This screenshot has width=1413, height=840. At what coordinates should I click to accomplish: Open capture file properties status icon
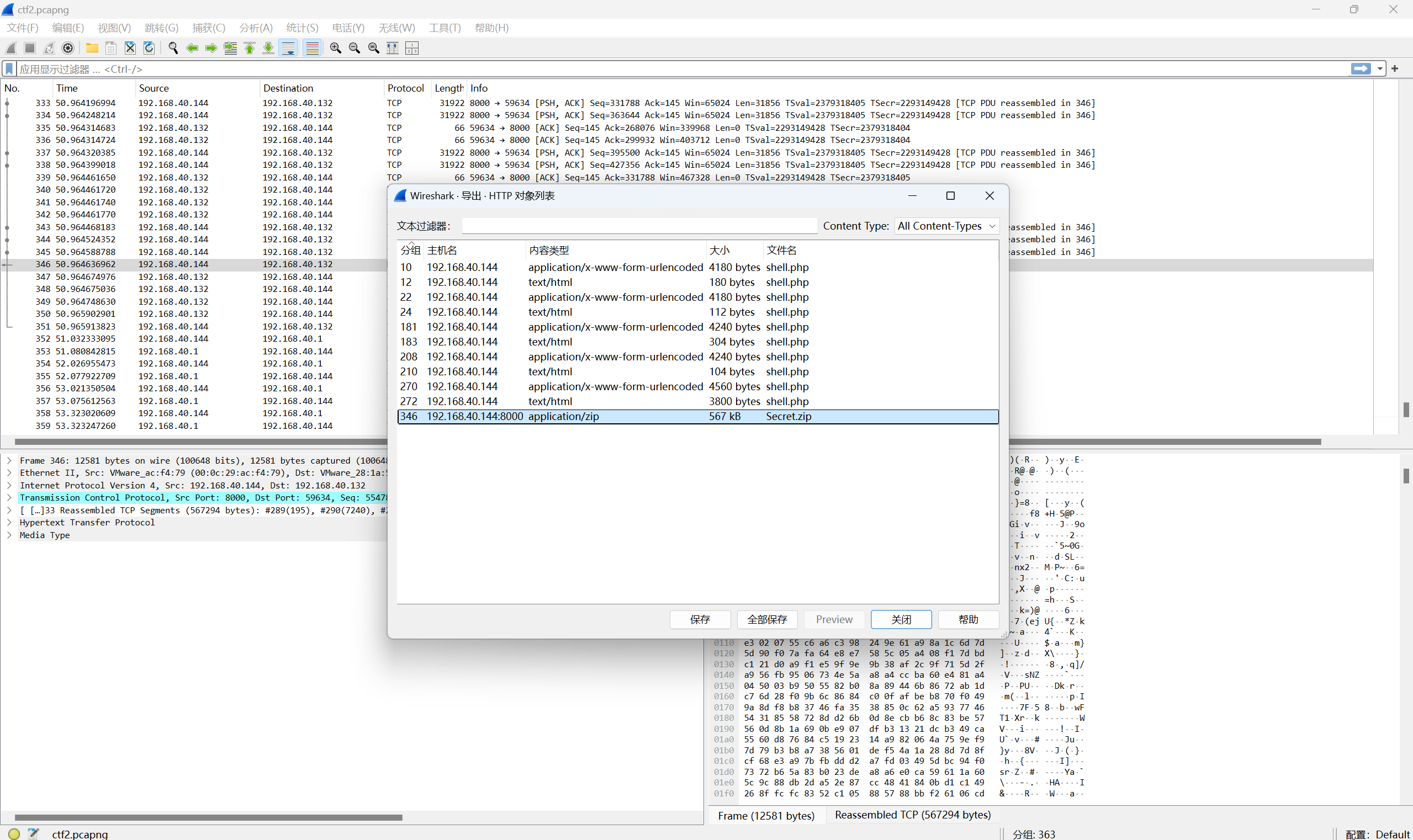(x=34, y=833)
